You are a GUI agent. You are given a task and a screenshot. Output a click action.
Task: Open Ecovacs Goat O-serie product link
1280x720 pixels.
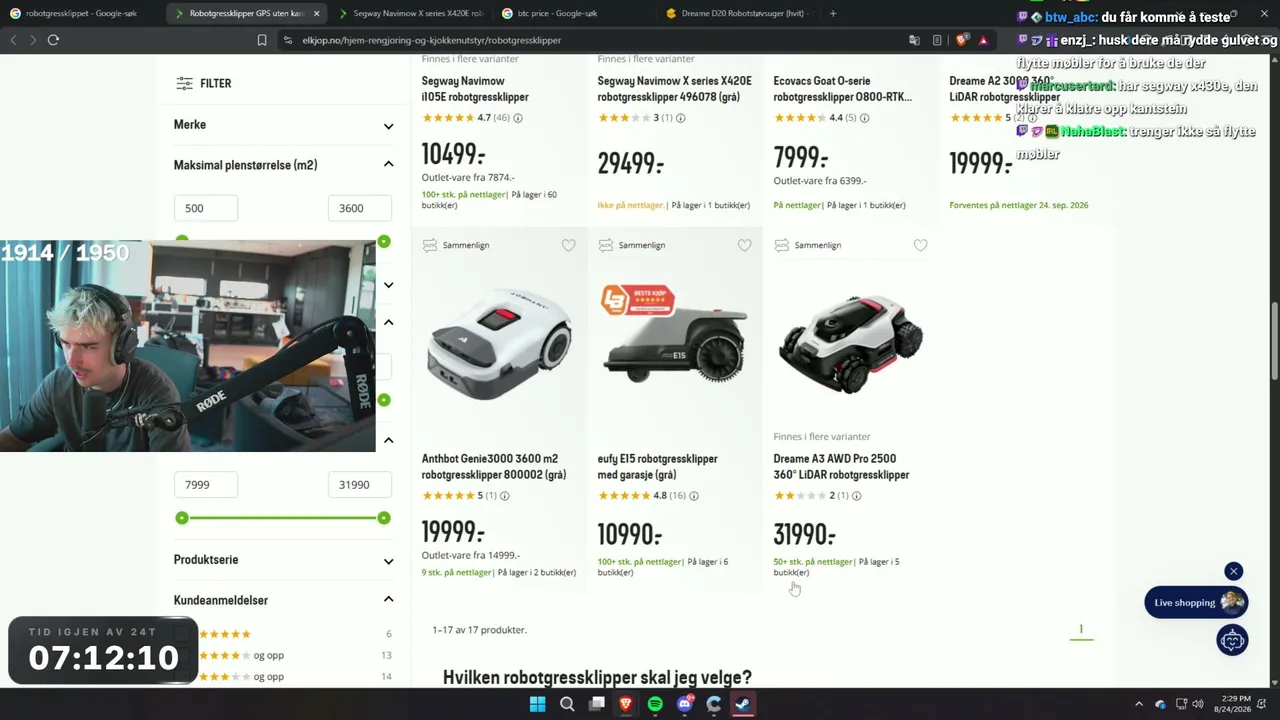pos(842,89)
